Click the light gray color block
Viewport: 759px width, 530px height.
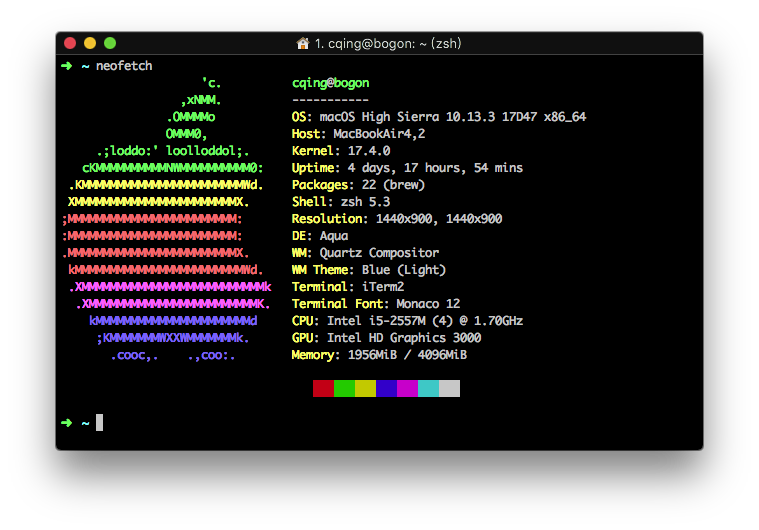[x=449, y=389]
